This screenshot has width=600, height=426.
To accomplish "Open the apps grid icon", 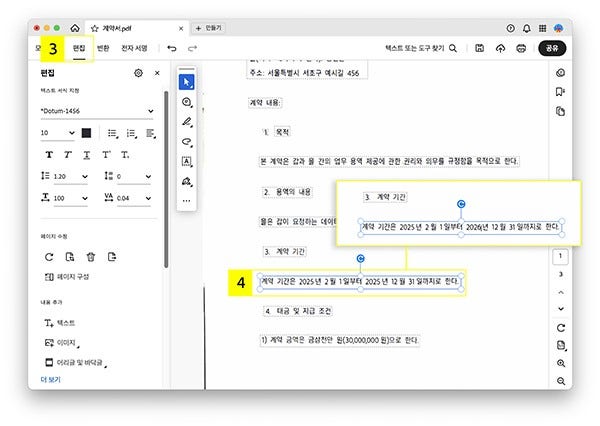I will (x=543, y=28).
